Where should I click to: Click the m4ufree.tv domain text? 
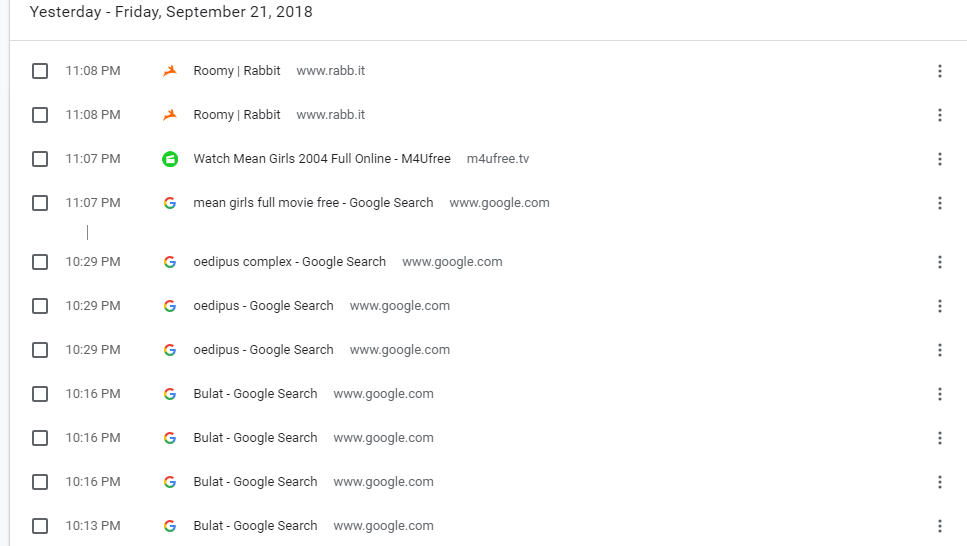click(x=498, y=159)
